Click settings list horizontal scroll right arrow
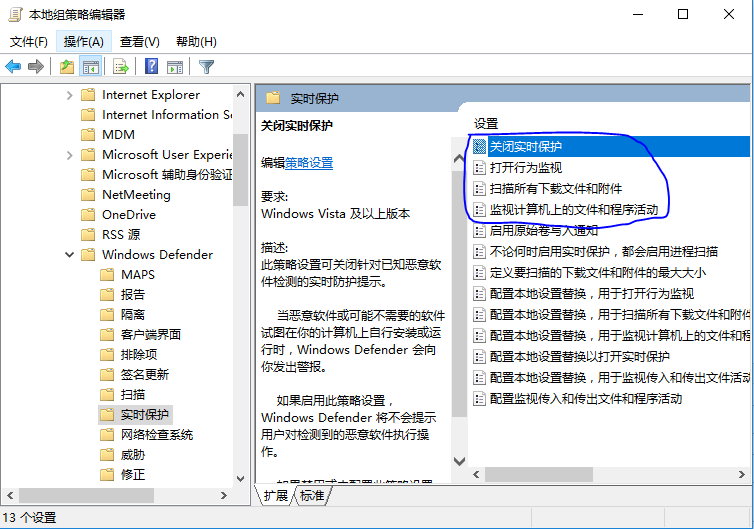The height and width of the screenshot is (529, 754). tap(741, 474)
